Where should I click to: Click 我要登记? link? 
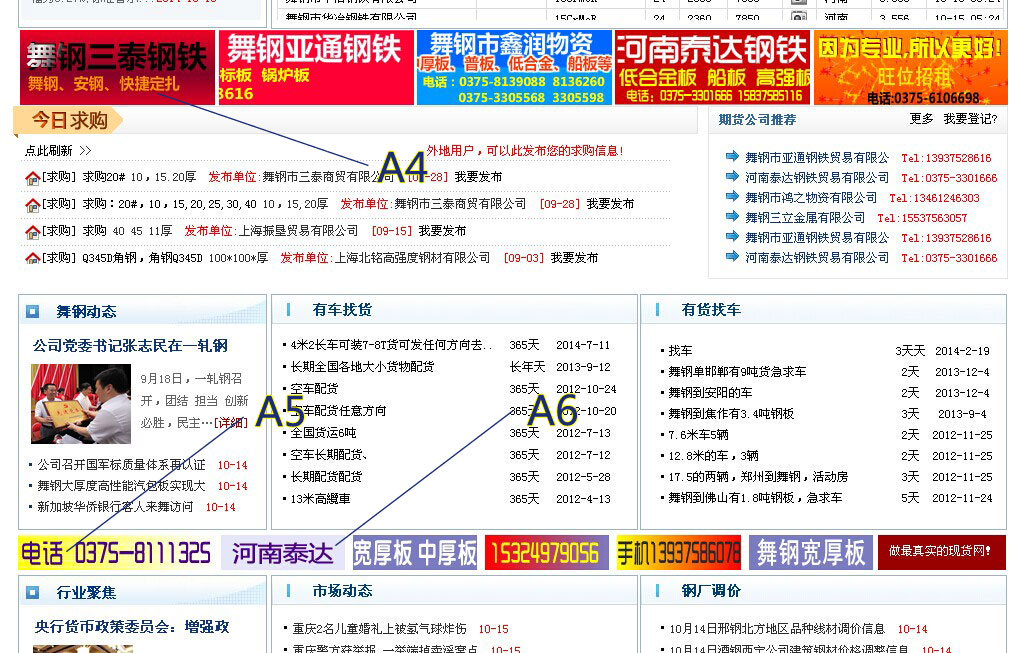coord(970,119)
